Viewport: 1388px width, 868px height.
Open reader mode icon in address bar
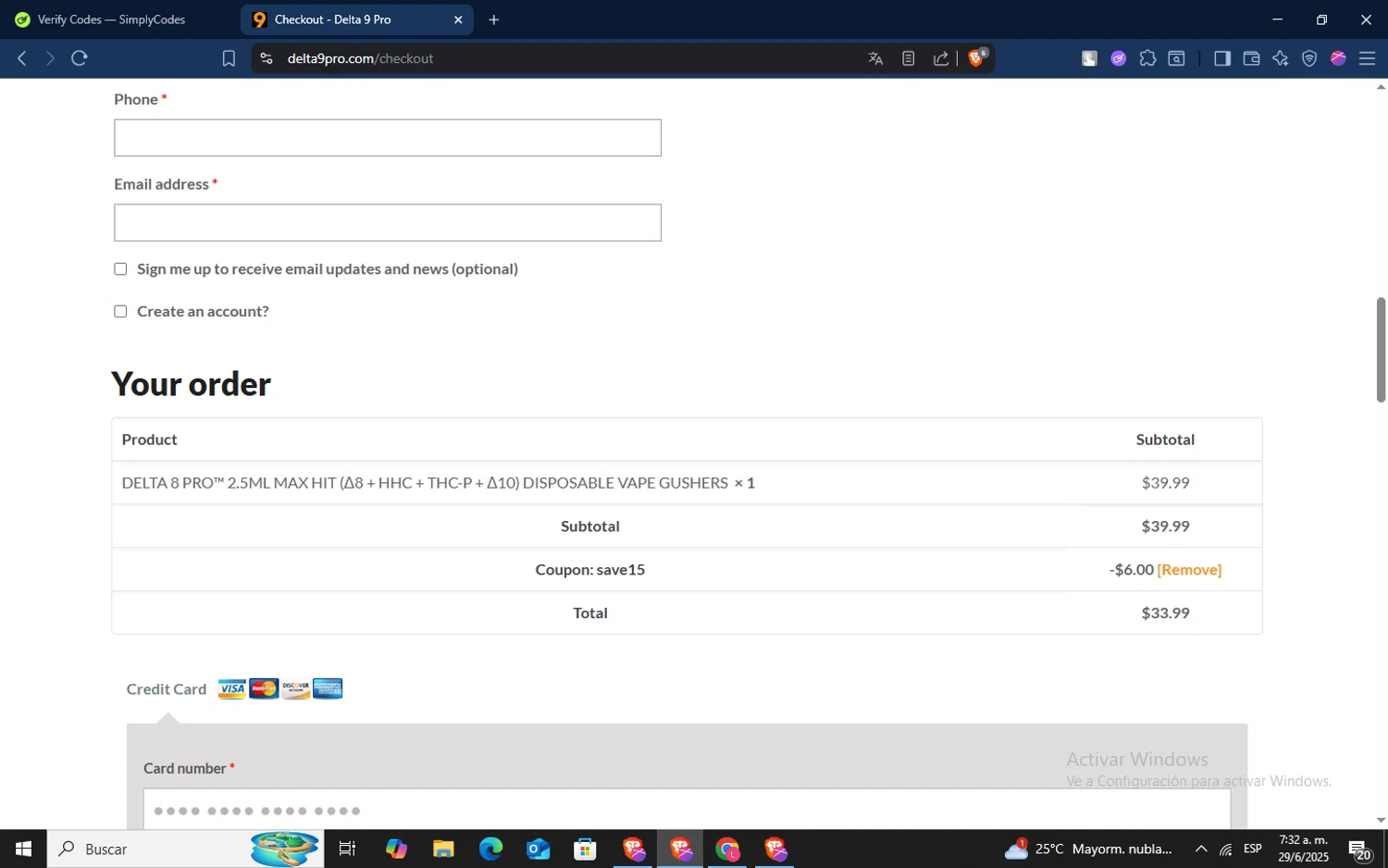point(909,58)
